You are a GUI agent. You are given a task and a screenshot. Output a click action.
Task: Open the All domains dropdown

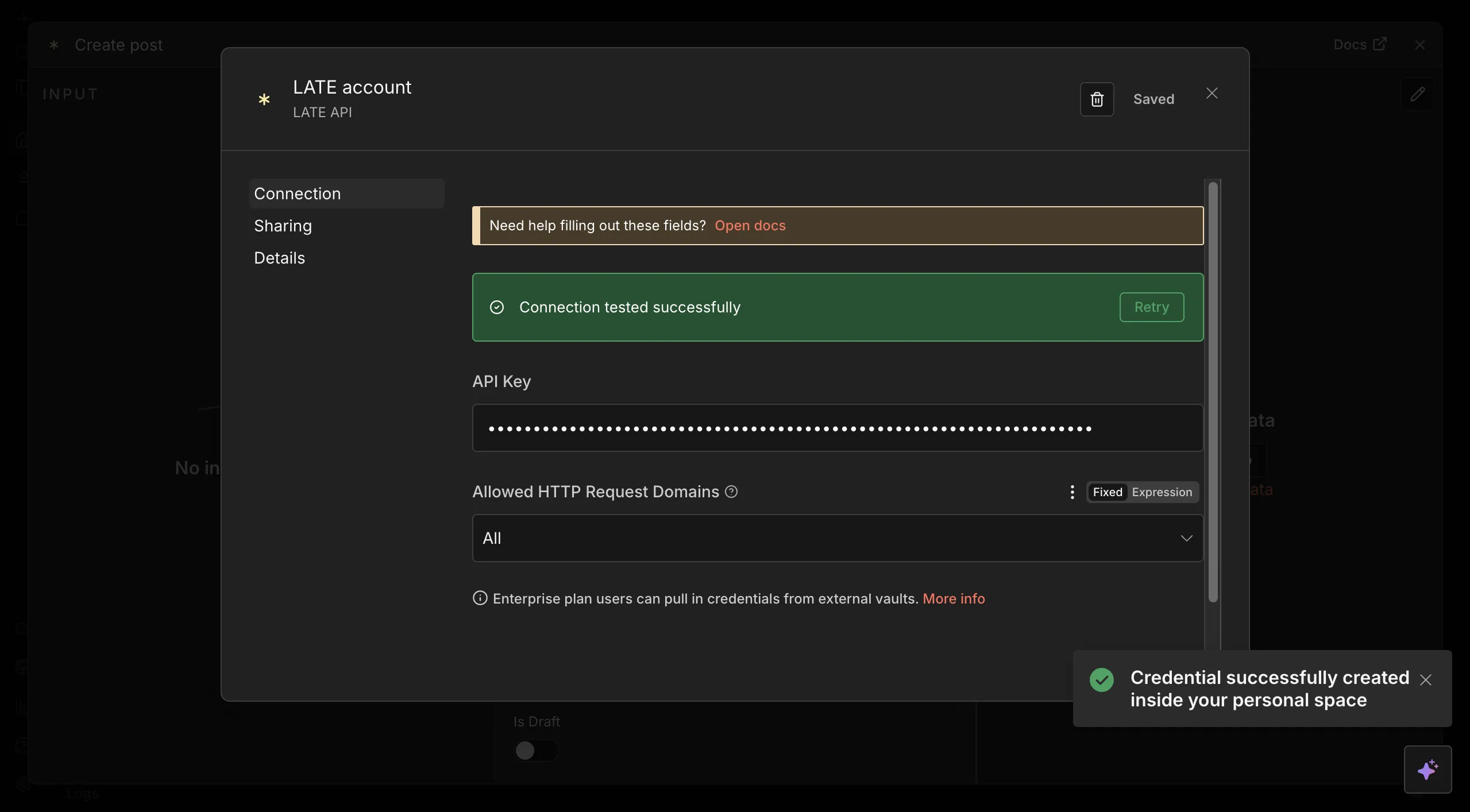1187,538
